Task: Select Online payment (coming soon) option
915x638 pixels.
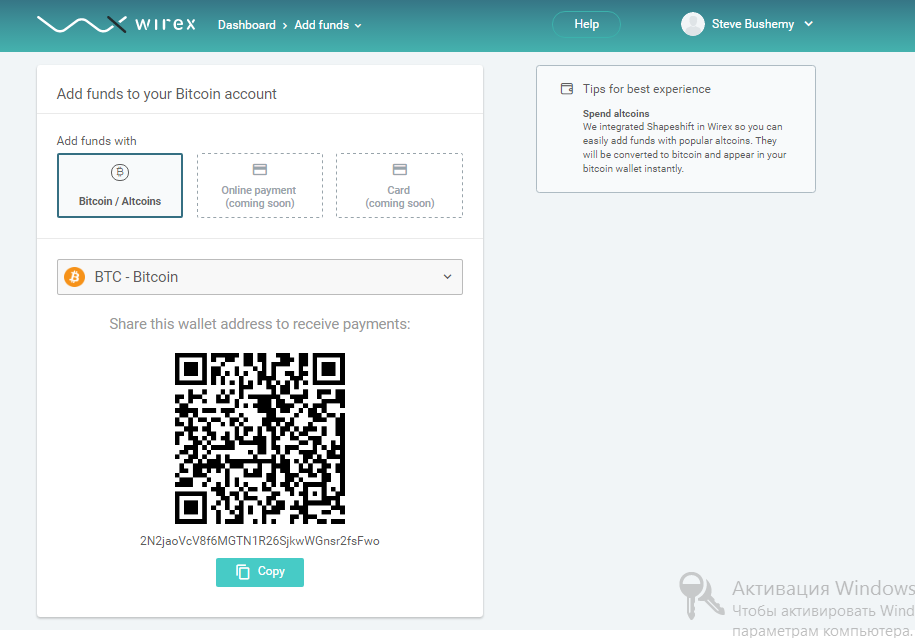Action: [x=260, y=186]
